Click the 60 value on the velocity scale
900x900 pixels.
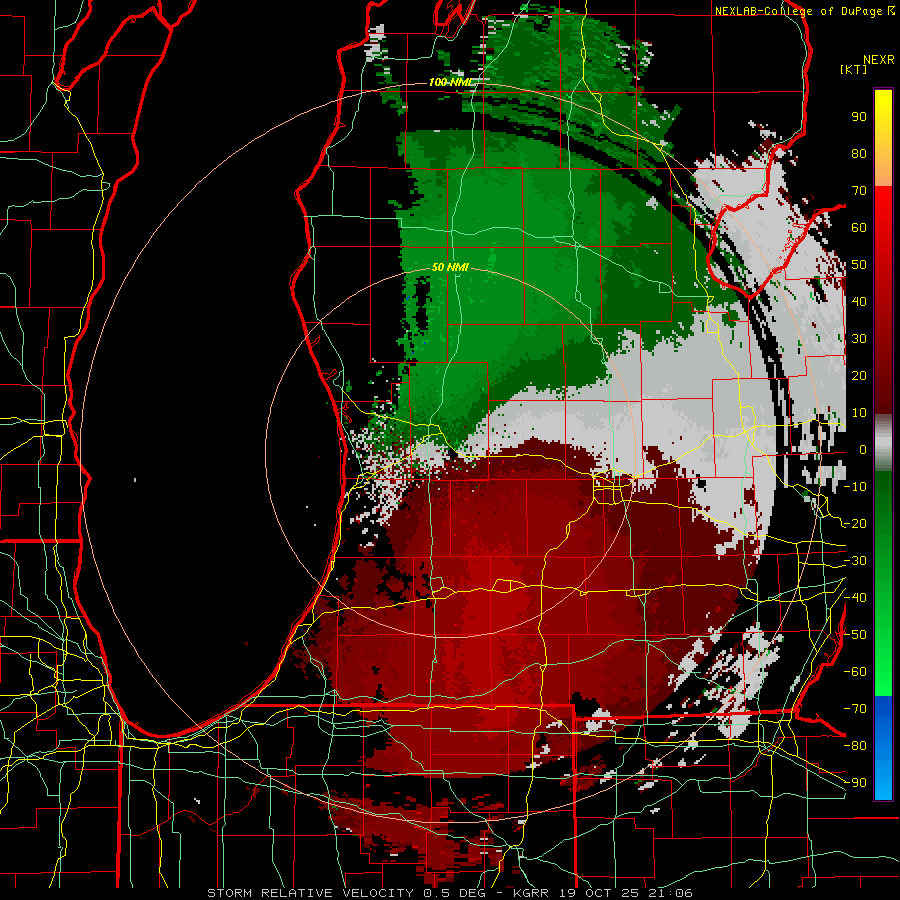(859, 227)
